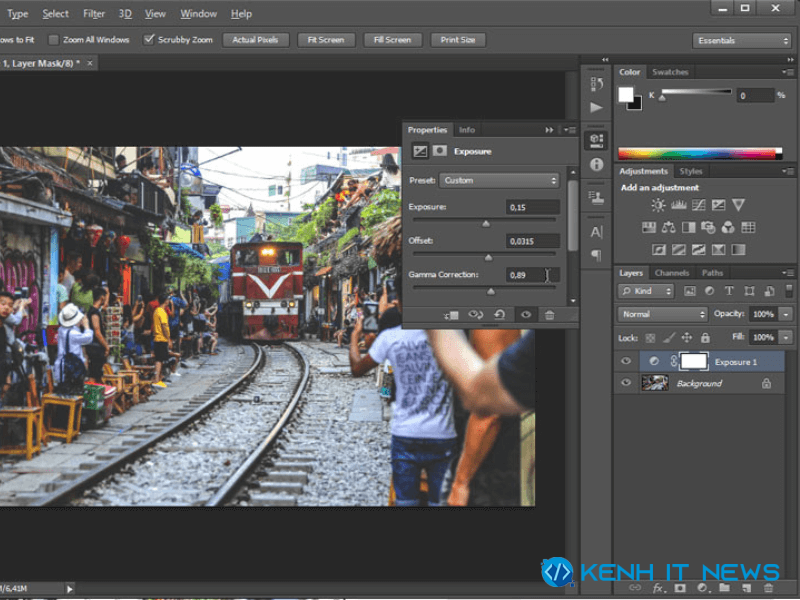800x600 pixels.
Task: Open the Info panel icon in dock
Action: (596, 164)
